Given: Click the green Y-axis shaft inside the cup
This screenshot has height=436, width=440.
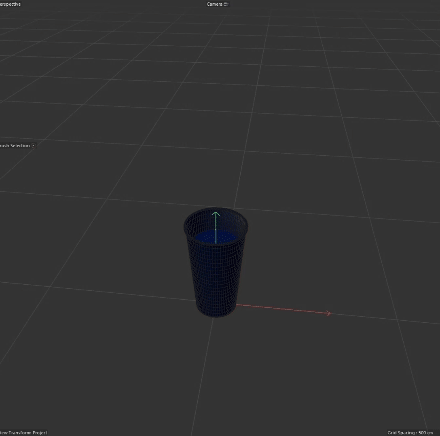Looking at the screenshot, I should 216,230.
